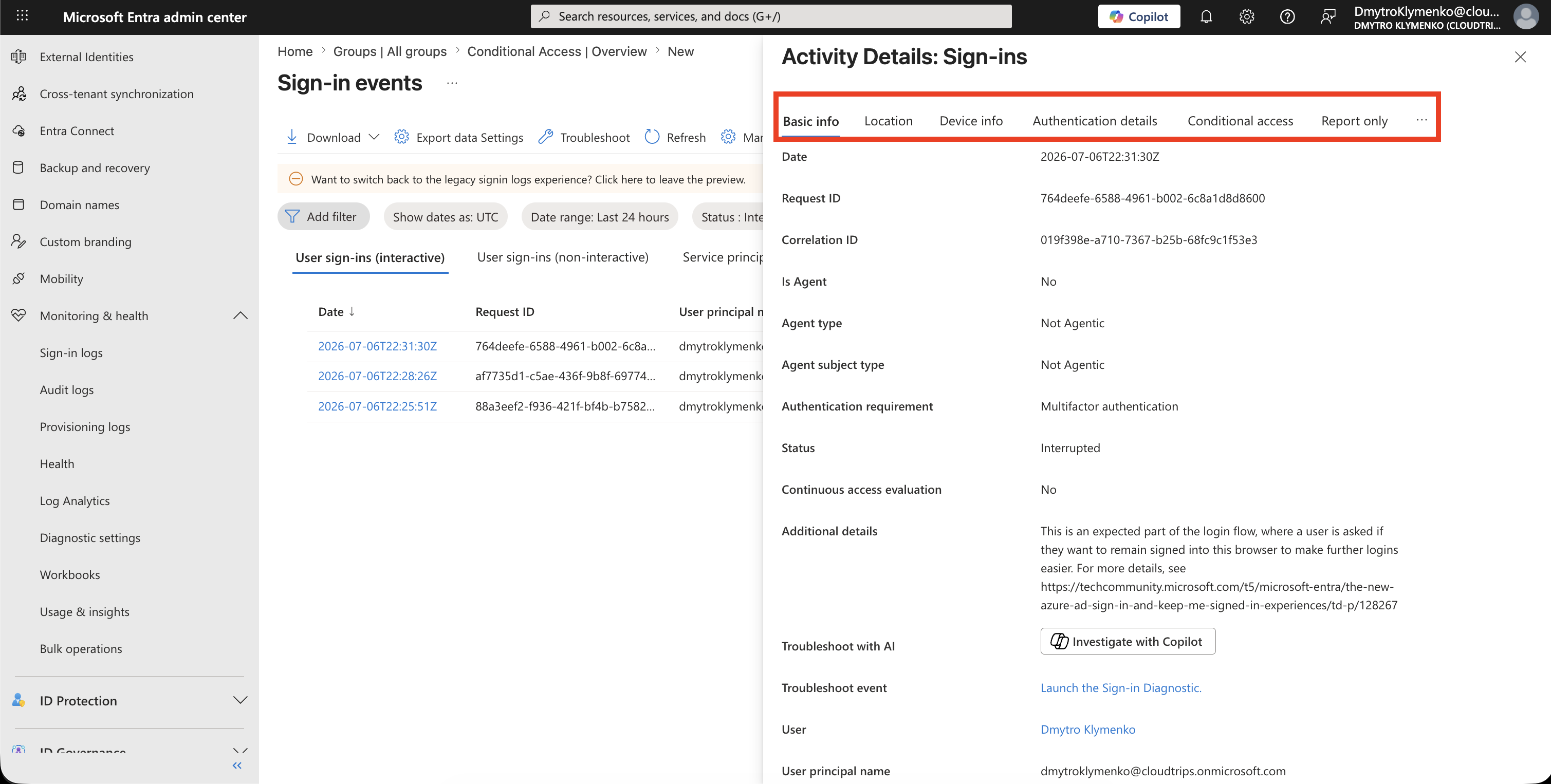Click legacy sign-in logs preview banner
1551x784 pixels.
521,179
